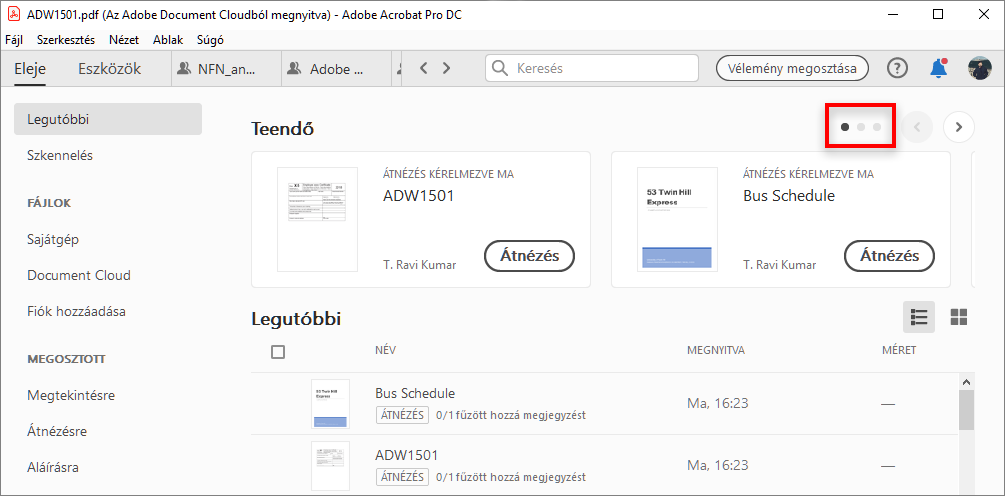
Task: Tick the select-all files checkbox
Action: point(278,352)
